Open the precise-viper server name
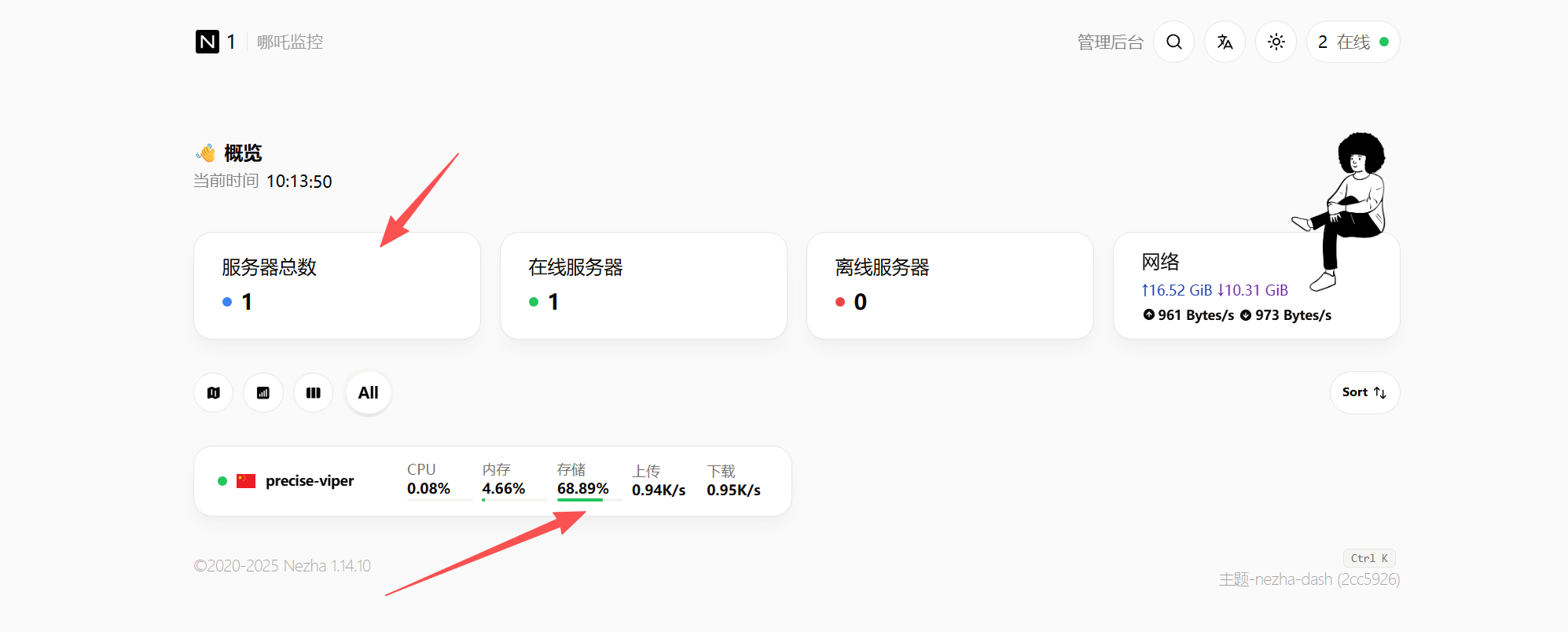 coord(310,481)
